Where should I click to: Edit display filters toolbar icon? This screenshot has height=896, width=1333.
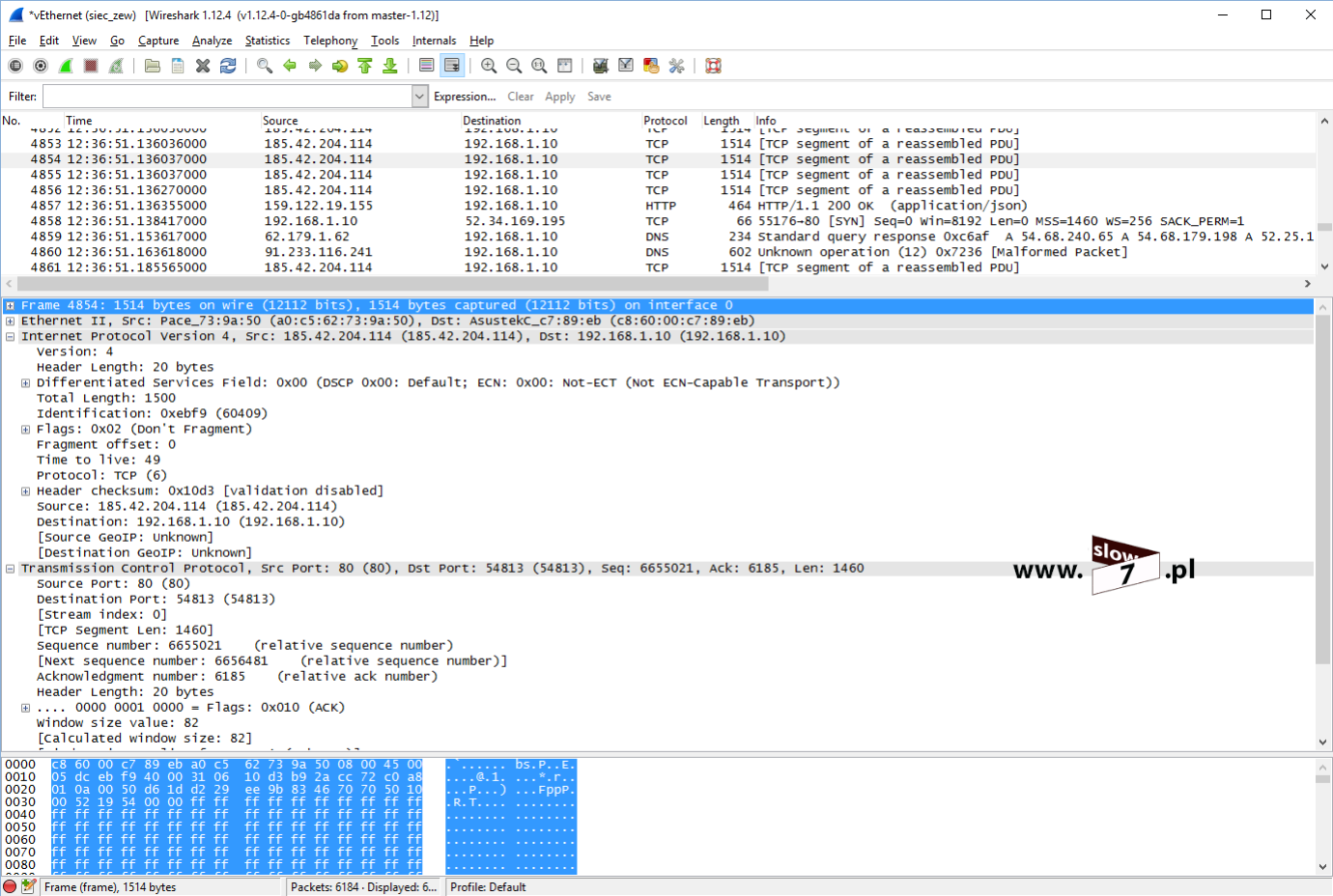tap(626, 66)
